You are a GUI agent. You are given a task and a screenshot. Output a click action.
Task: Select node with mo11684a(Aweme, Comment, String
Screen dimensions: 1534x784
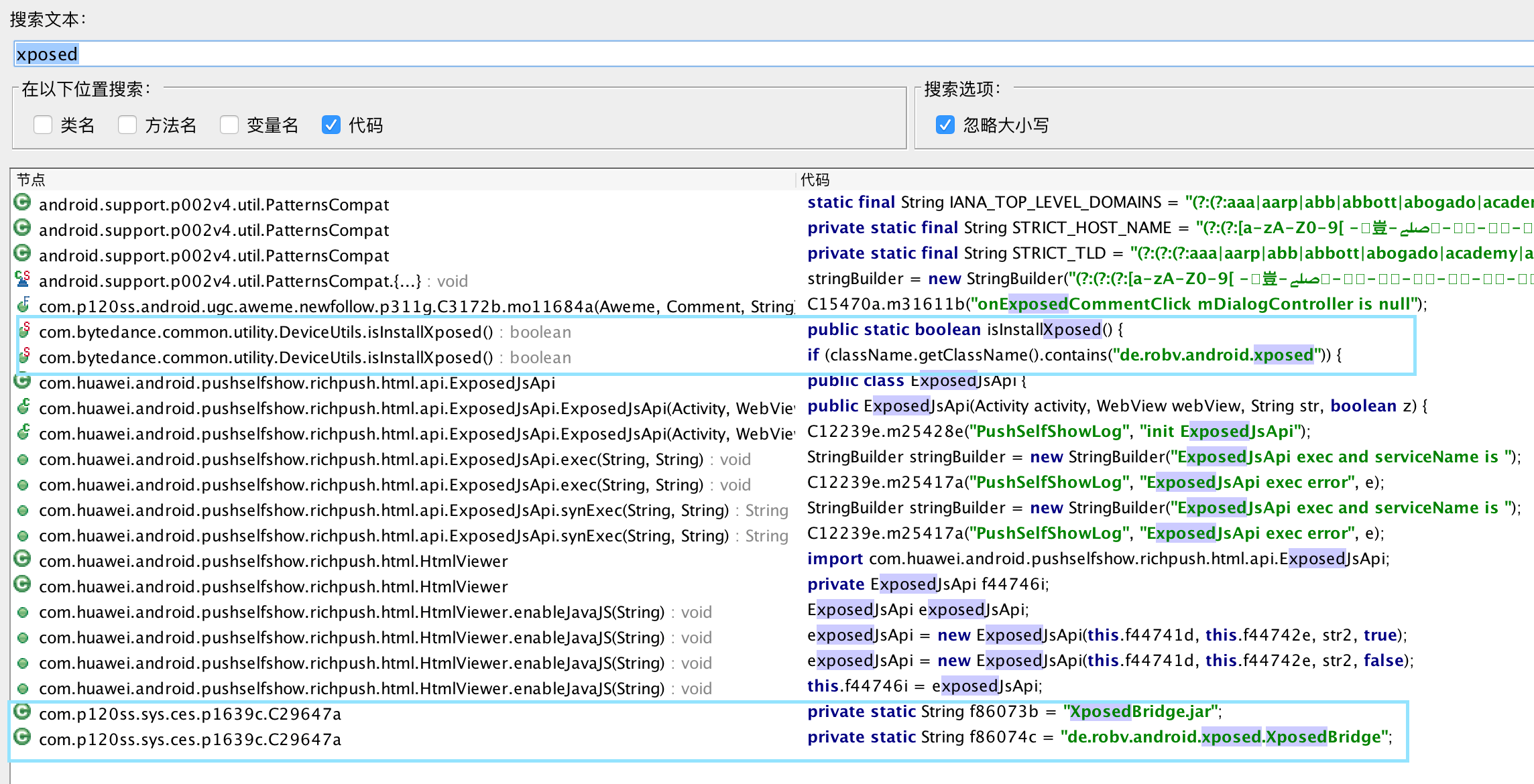coord(416,306)
